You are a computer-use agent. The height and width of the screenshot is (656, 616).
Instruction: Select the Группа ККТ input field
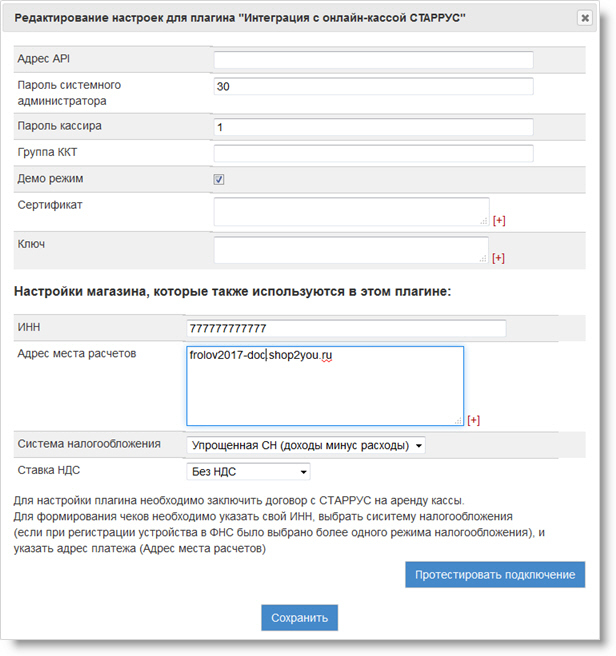(x=373, y=153)
